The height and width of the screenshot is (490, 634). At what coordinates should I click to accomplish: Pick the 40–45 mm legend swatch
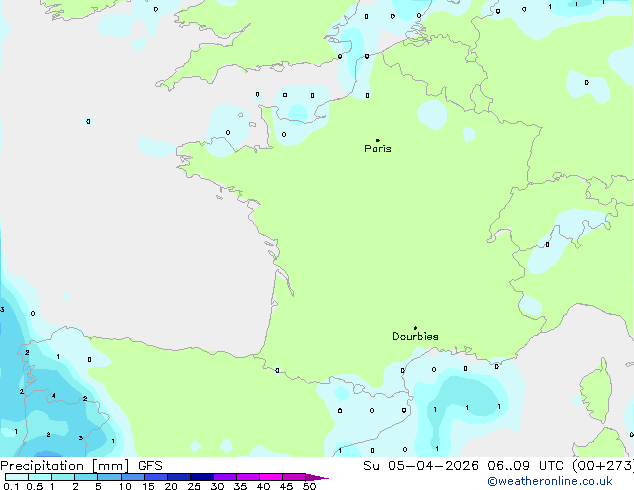(x=271, y=477)
